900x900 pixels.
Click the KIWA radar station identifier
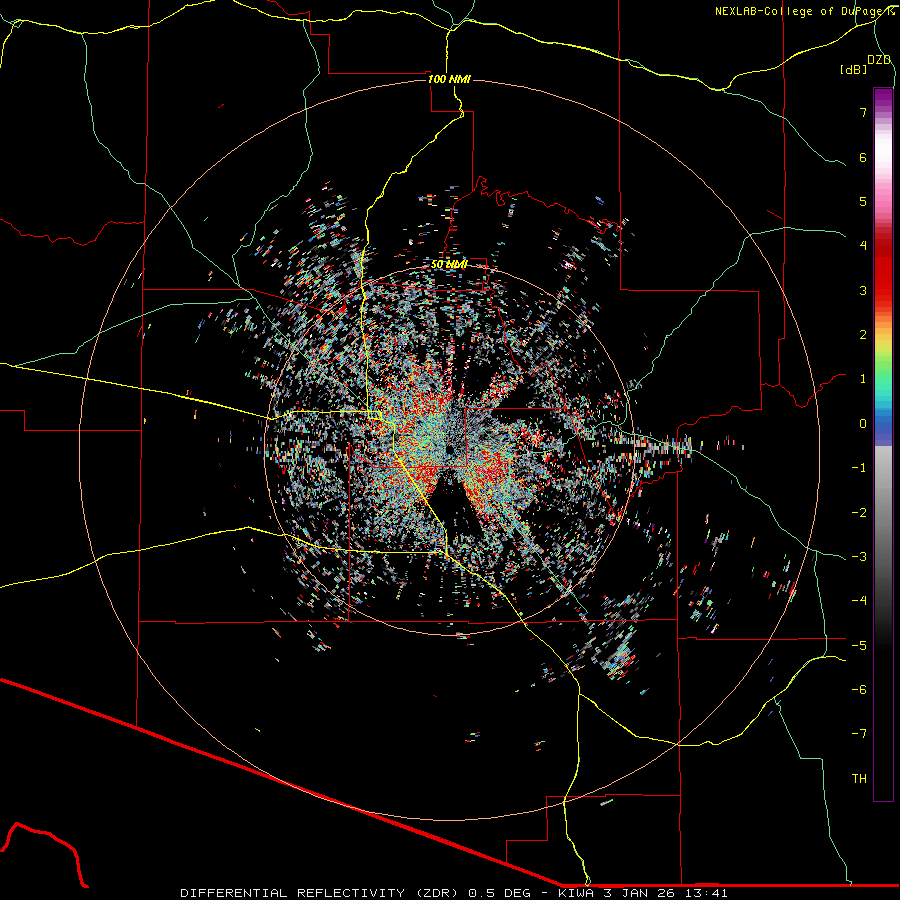click(575, 893)
